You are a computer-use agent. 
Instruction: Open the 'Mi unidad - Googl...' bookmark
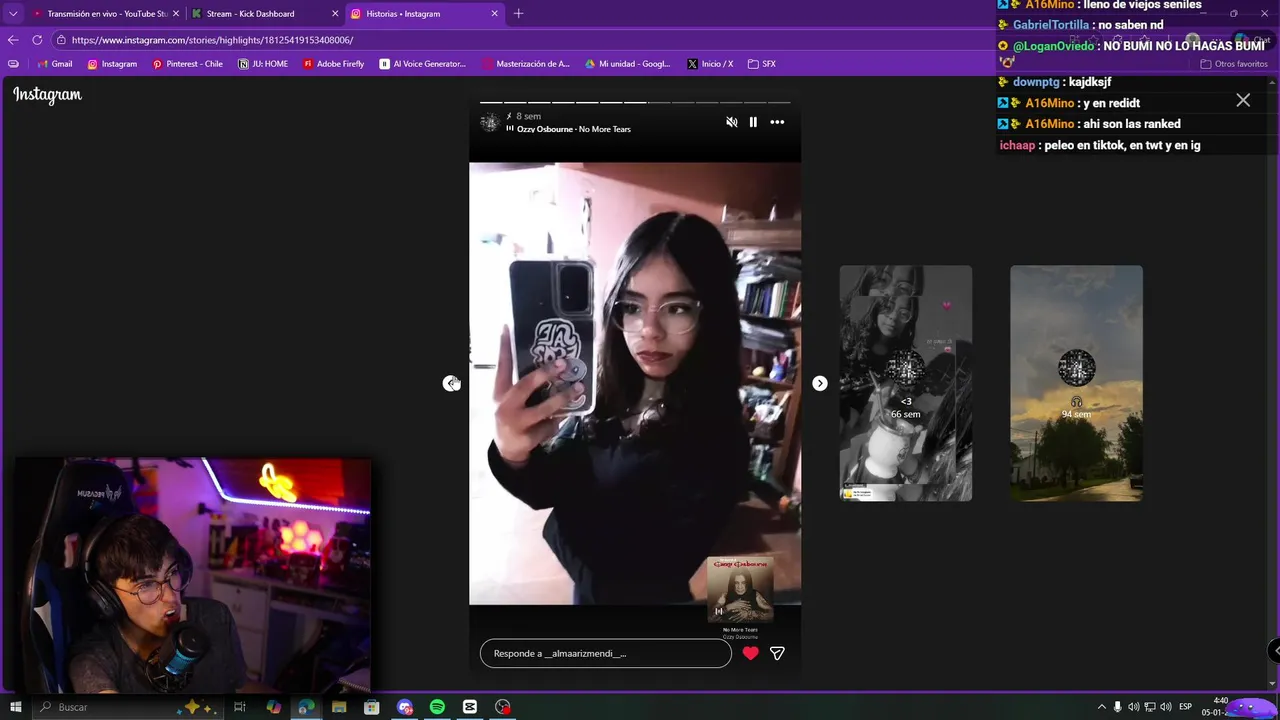pyautogui.click(x=627, y=64)
